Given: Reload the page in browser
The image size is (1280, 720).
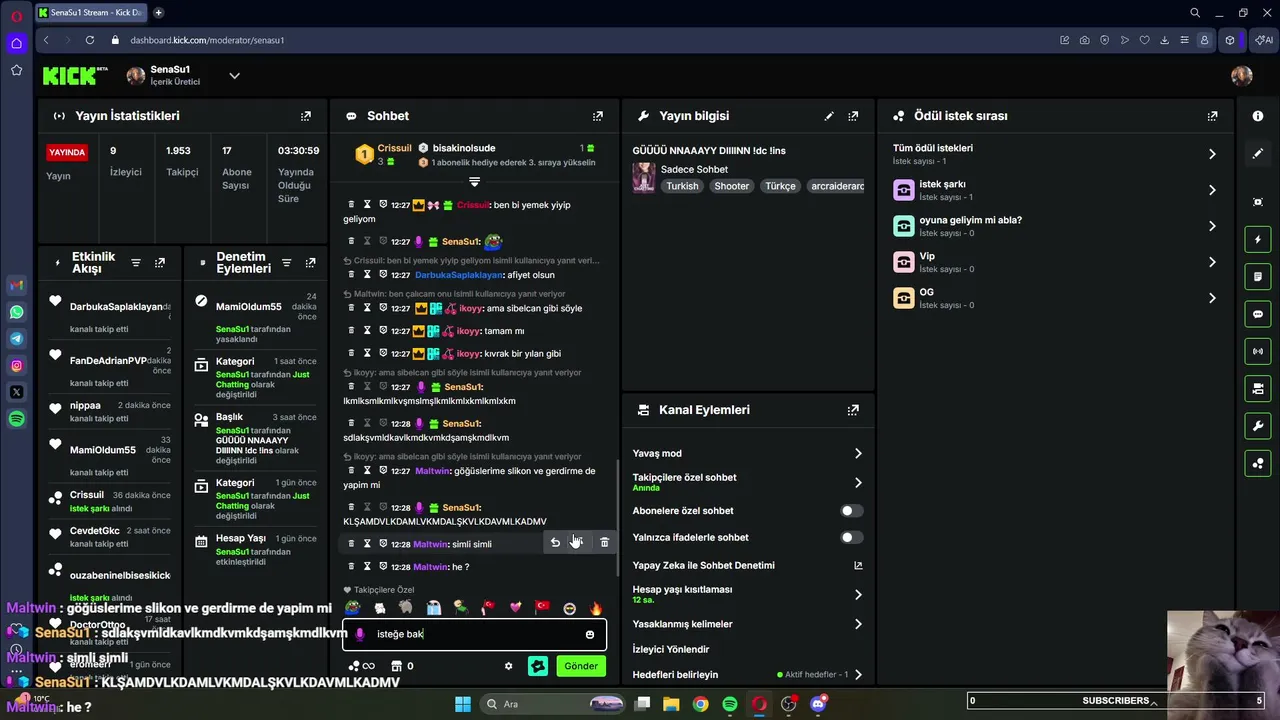Looking at the screenshot, I should pyautogui.click(x=90, y=40).
